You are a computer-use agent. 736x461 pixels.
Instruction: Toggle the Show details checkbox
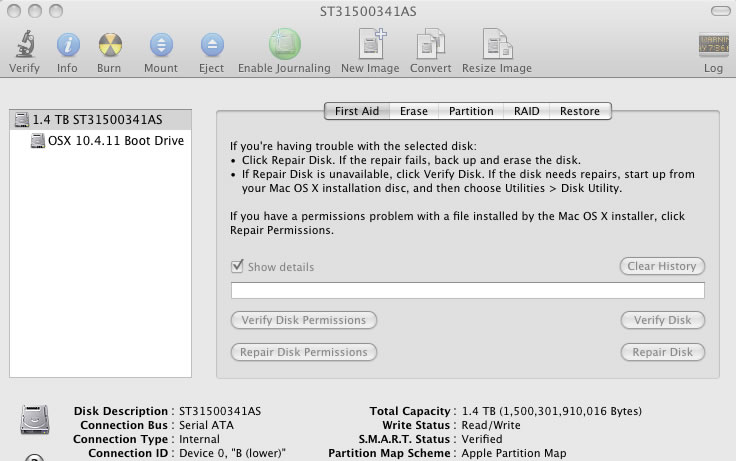(238, 267)
